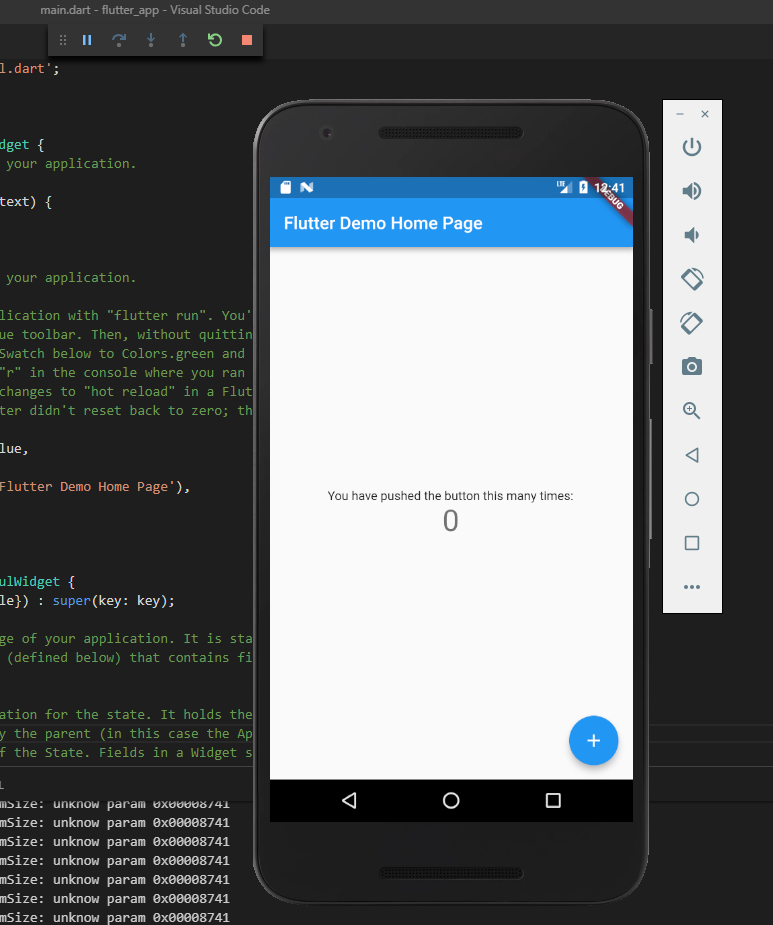Screen dimensions: 773x925
Task: Click the emulator power button
Action: point(692,147)
